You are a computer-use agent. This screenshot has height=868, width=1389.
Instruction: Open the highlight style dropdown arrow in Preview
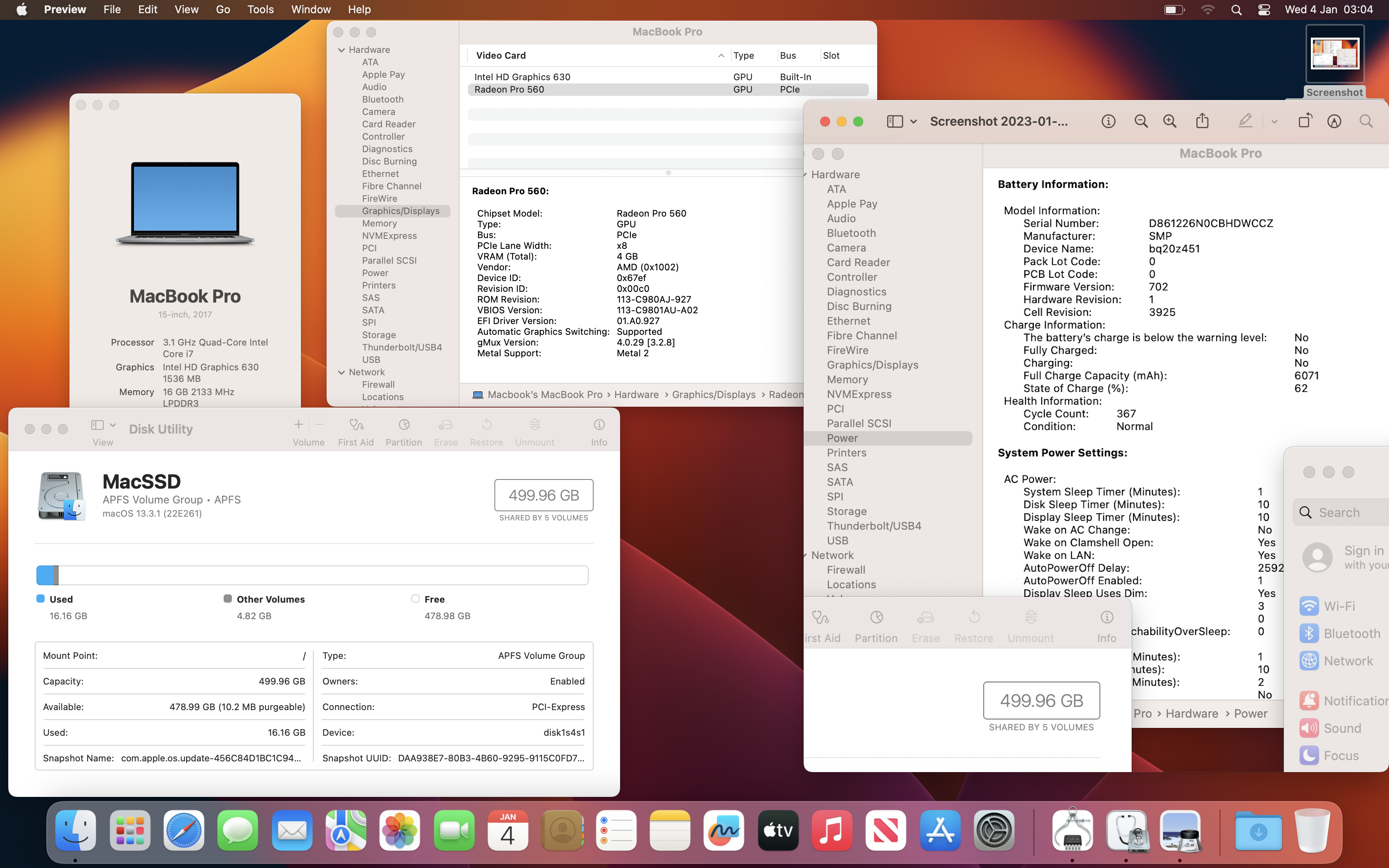click(1274, 121)
